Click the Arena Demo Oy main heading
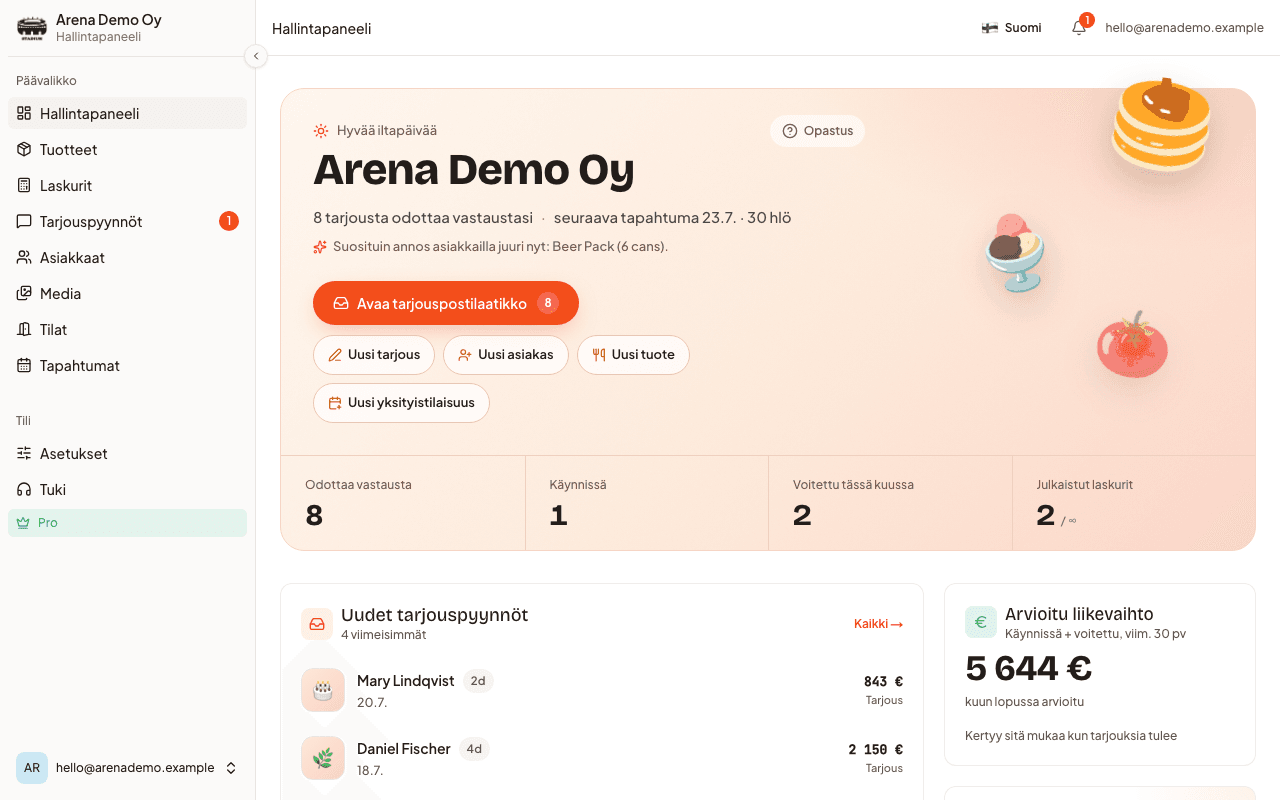This screenshot has height=800, width=1280. pyautogui.click(x=474, y=171)
